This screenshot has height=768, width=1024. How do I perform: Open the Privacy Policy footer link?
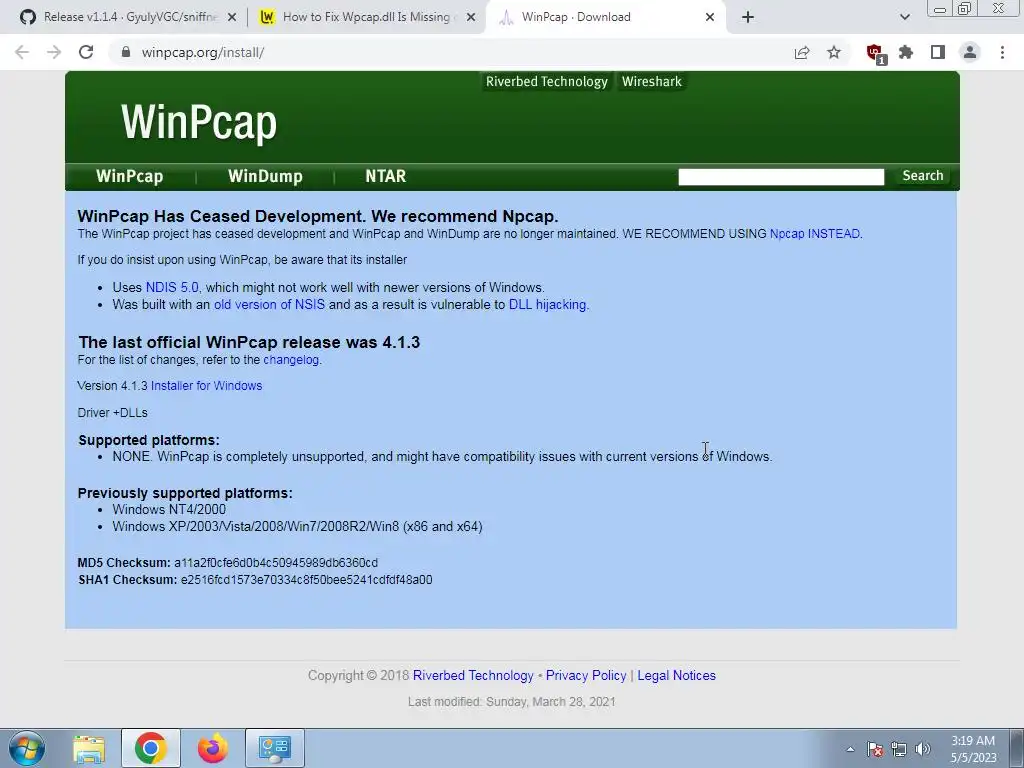(x=586, y=676)
